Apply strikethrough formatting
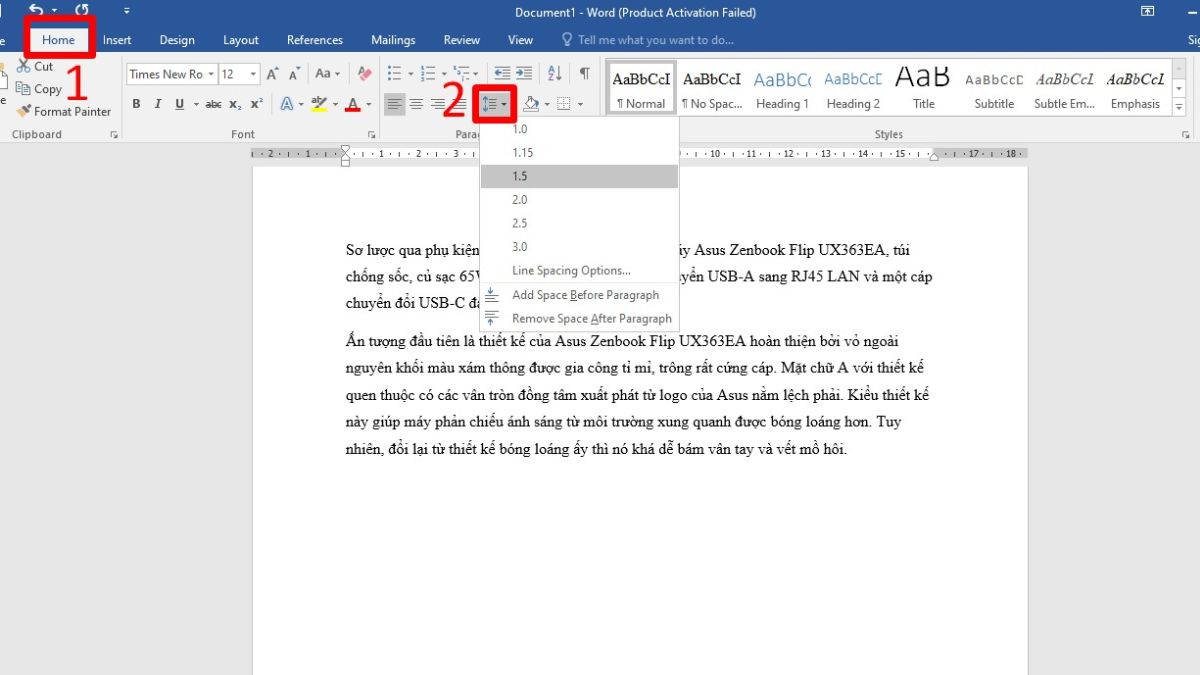Screen dimensions: 1200x675 point(213,104)
